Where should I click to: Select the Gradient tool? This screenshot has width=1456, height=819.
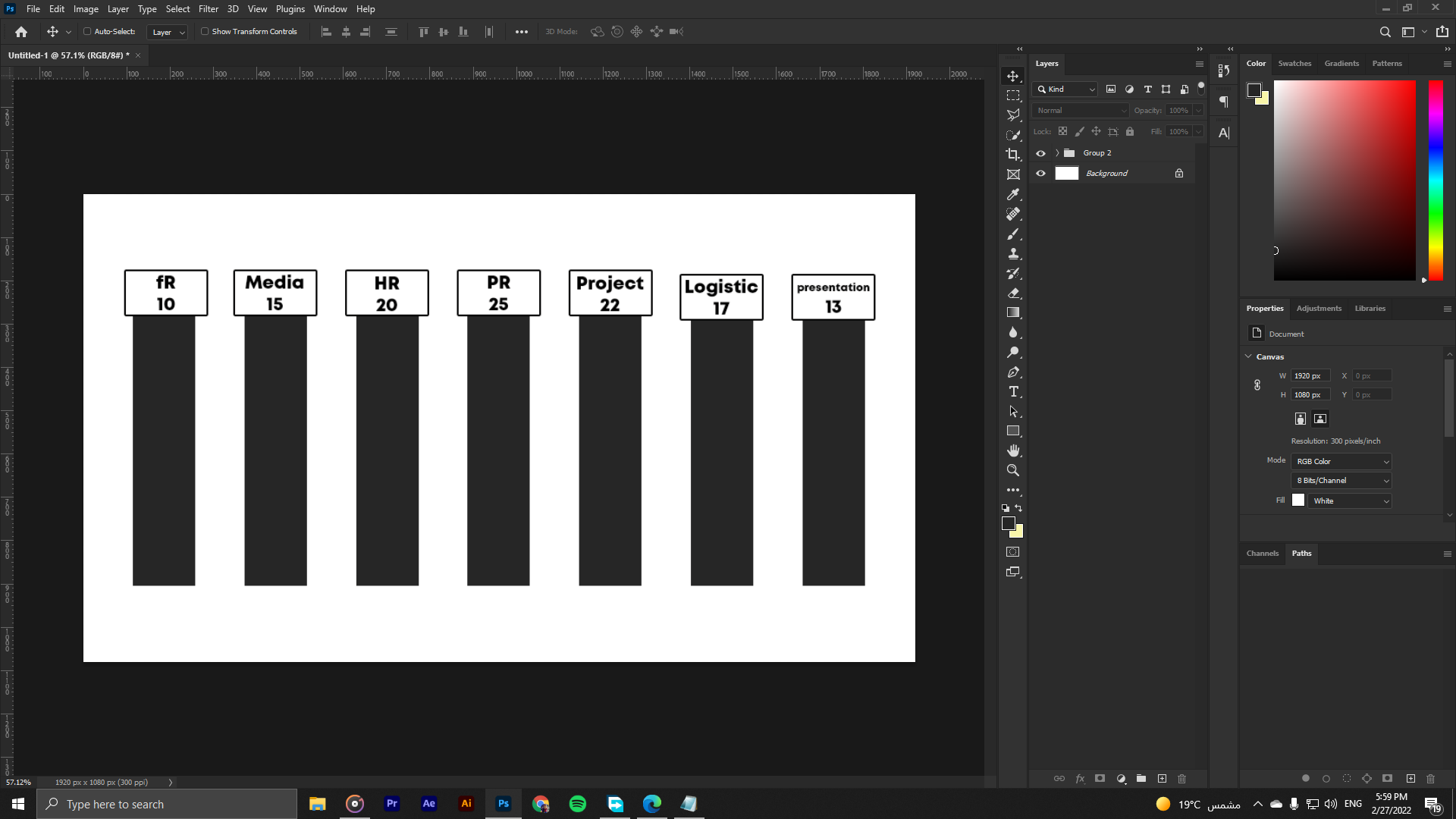coord(1013,312)
